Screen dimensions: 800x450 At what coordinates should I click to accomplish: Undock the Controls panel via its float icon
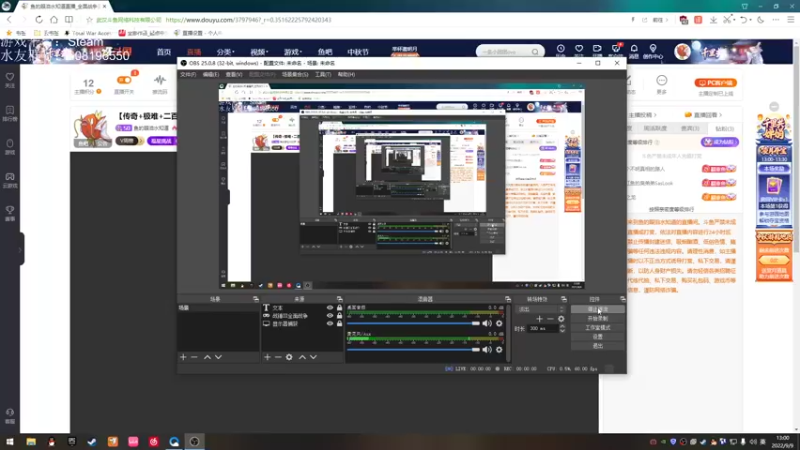(622, 299)
